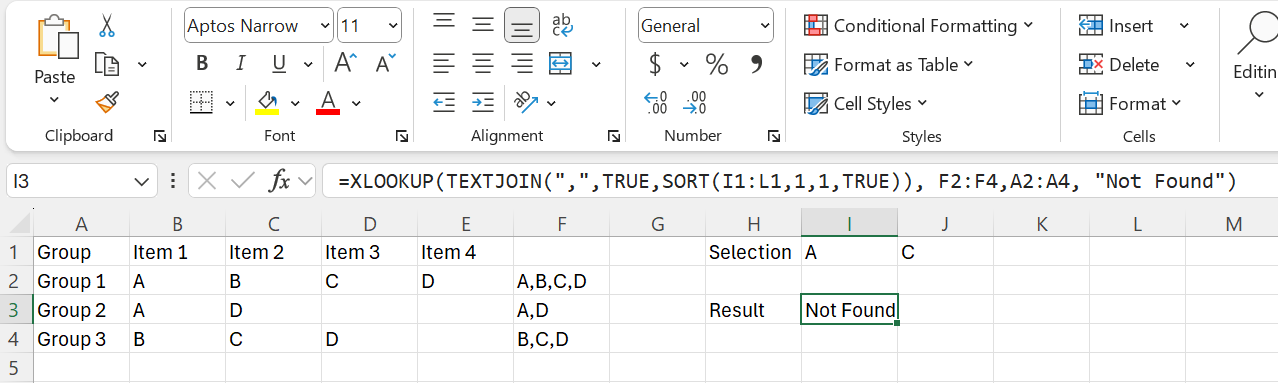Viewport: 1278px width, 383px height.
Task: Open the Insert dropdown arrow
Action: click(x=1185, y=26)
